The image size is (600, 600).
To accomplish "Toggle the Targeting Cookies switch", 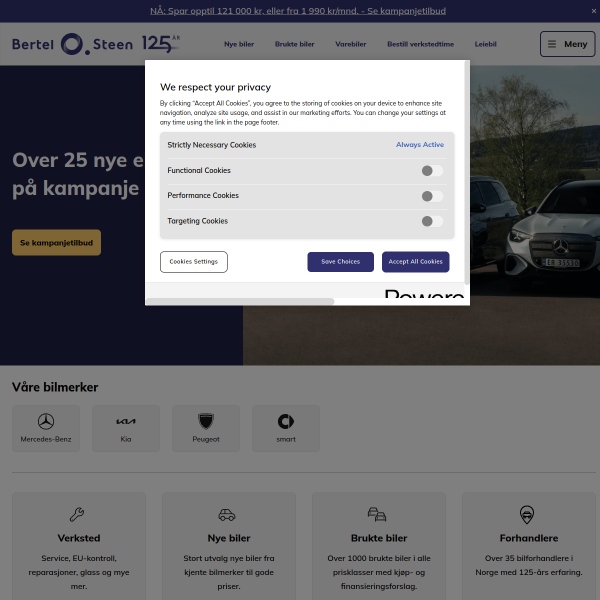I will click(432, 221).
